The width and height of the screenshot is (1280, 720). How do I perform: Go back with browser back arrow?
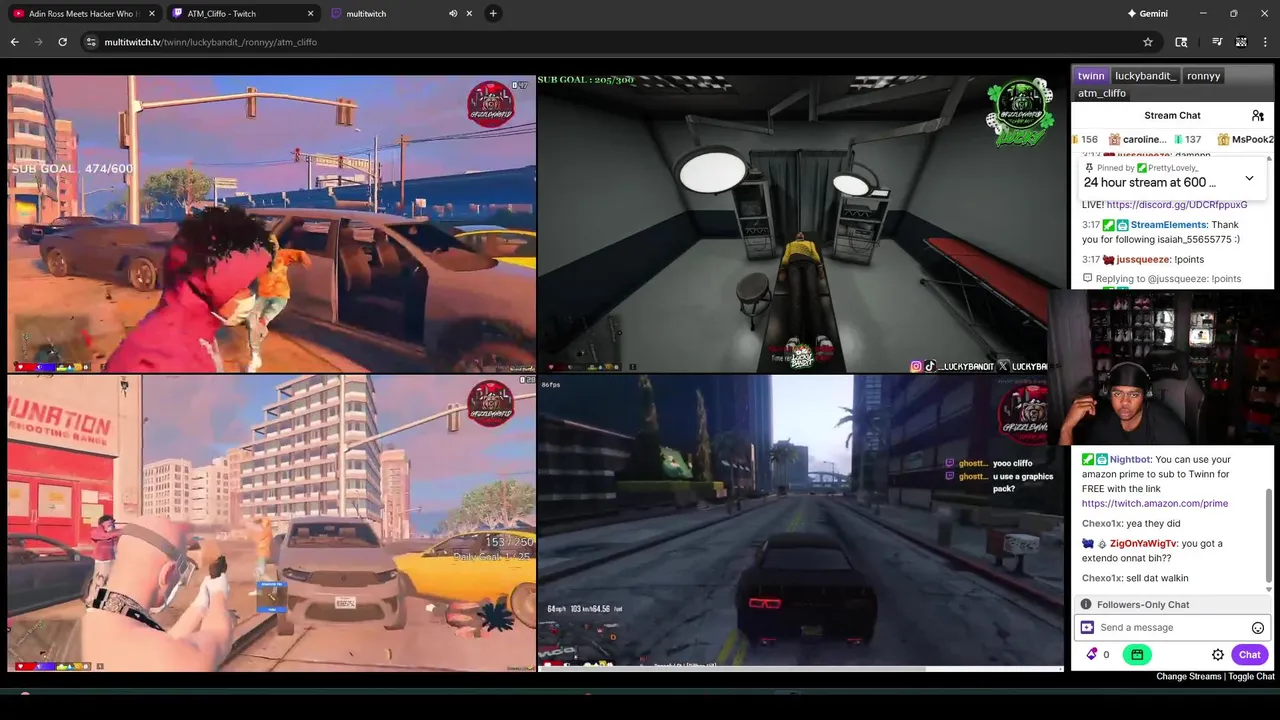tap(14, 42)
